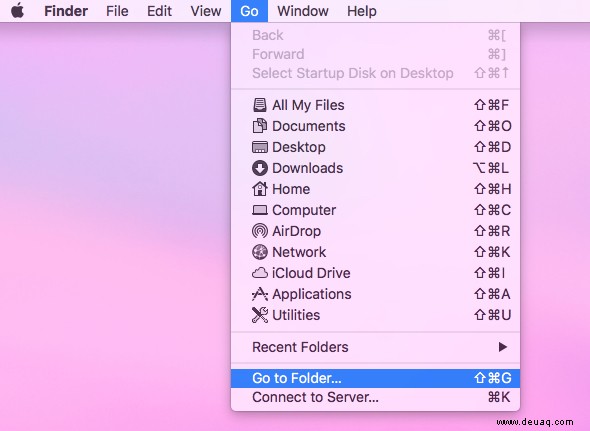The image size is (590, 431).
Task: Select Computer label in Go menu
Action: tap(304, 210)
